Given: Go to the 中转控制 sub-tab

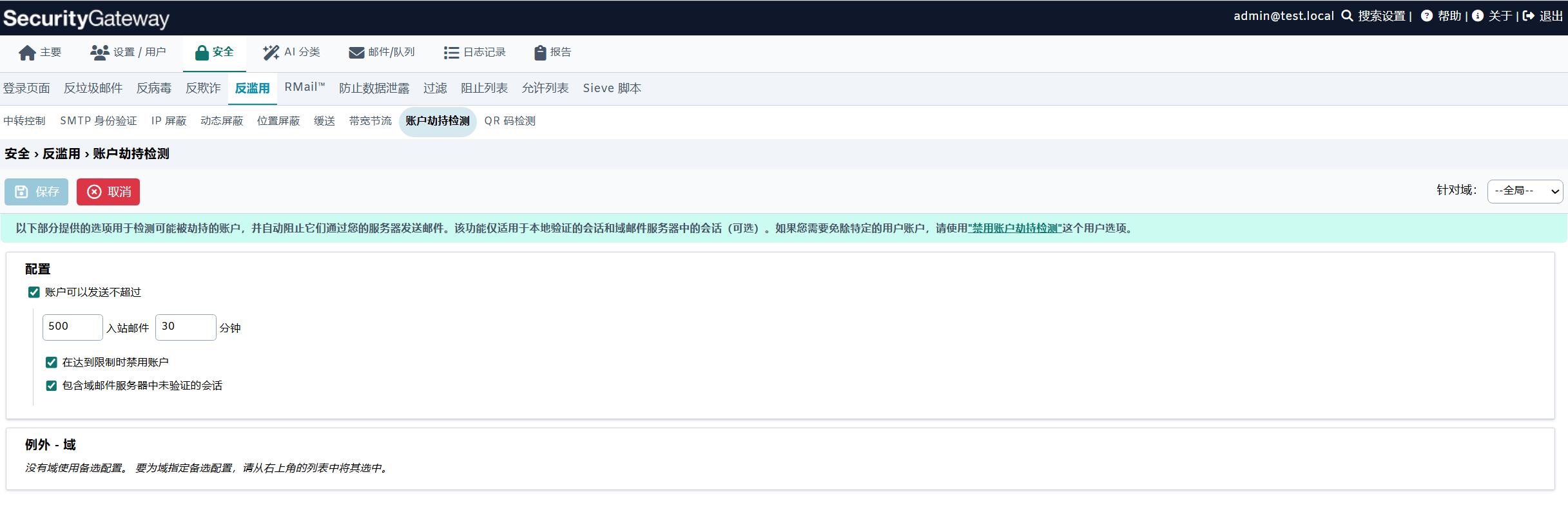Looking at the screenshot, I should (x=24, y=121).
